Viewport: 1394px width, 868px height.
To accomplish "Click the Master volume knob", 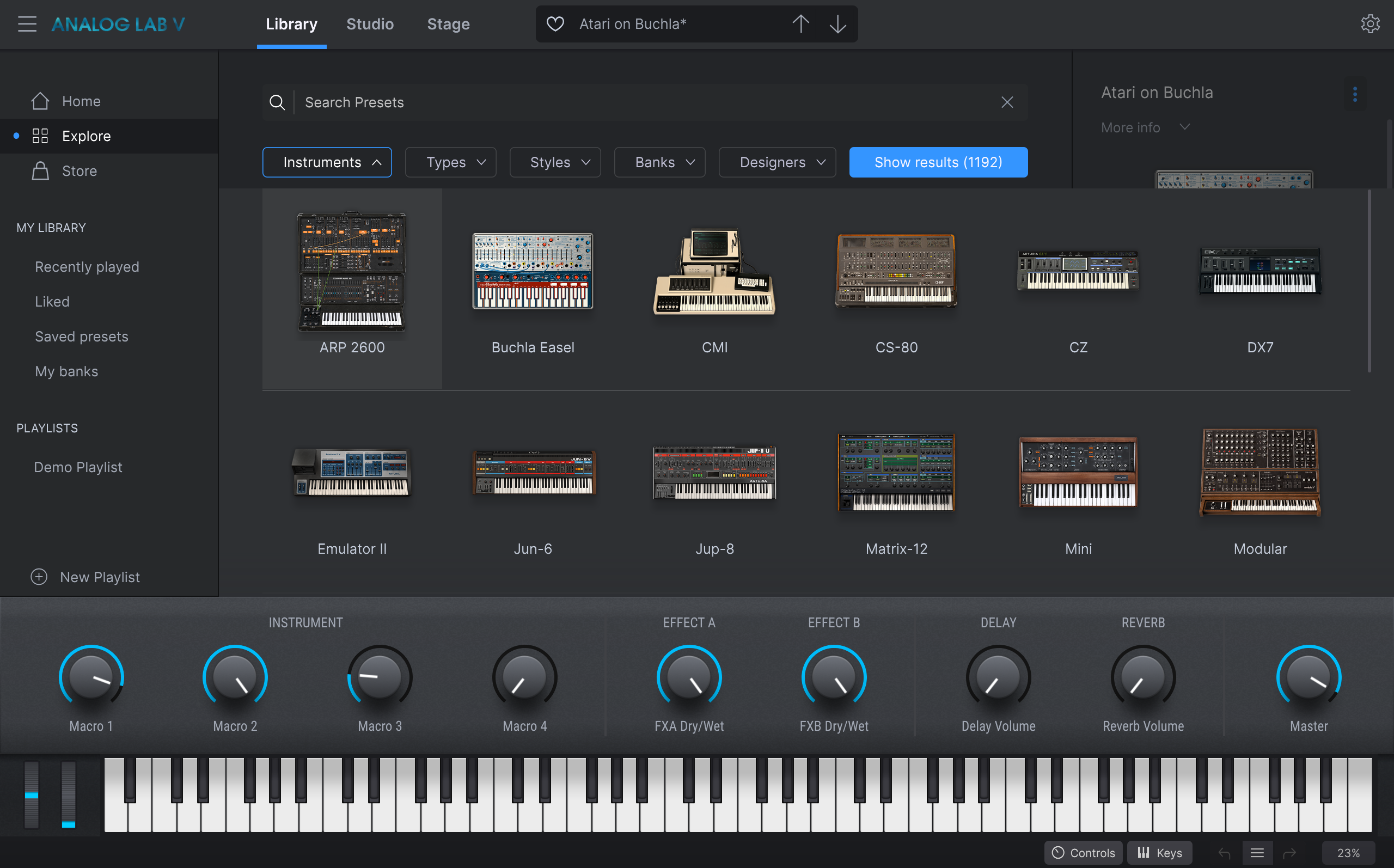I will coord(1309,677).
